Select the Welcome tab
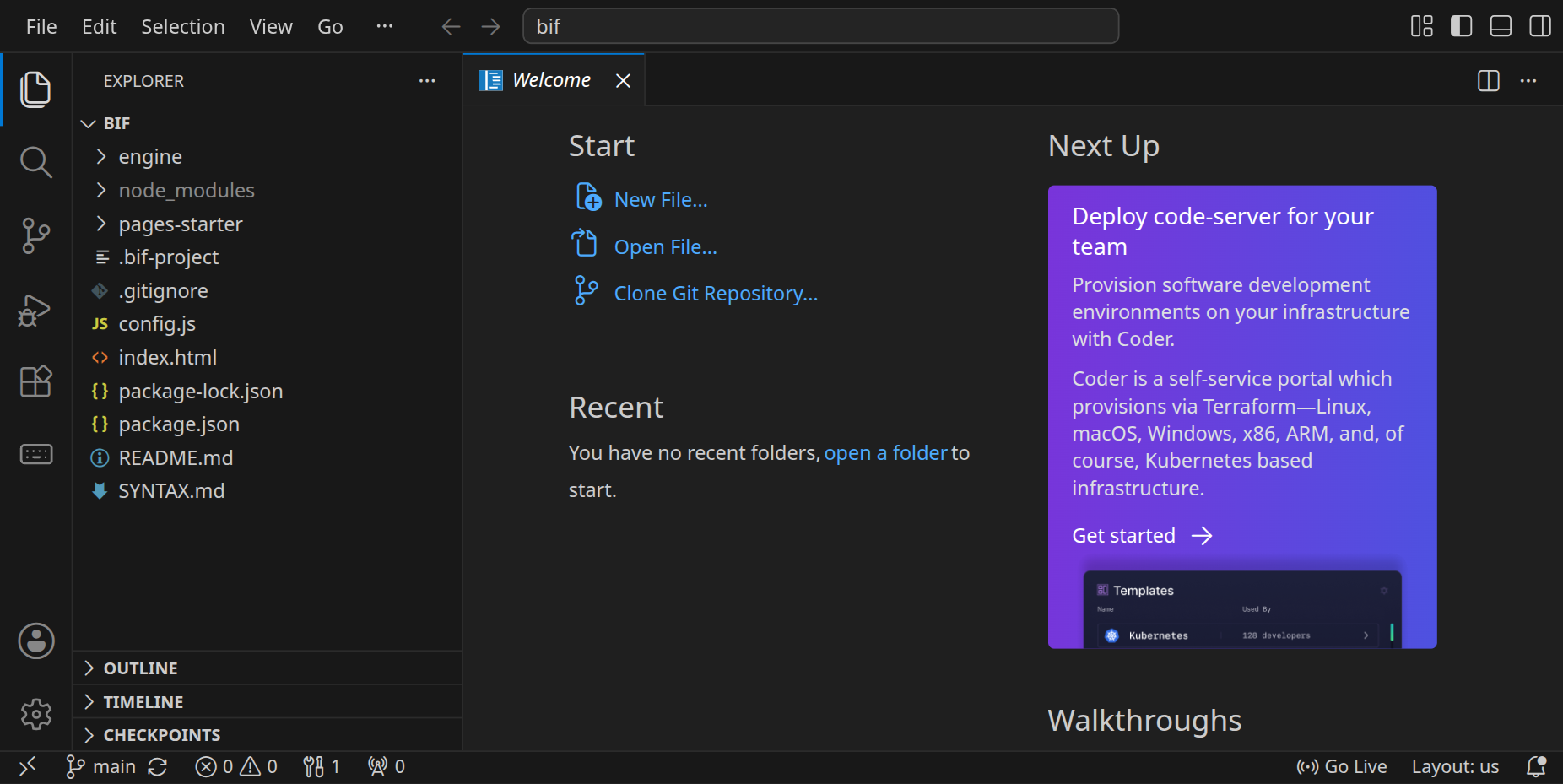This screenshot has width=1563, height=784. coord(554,80)
